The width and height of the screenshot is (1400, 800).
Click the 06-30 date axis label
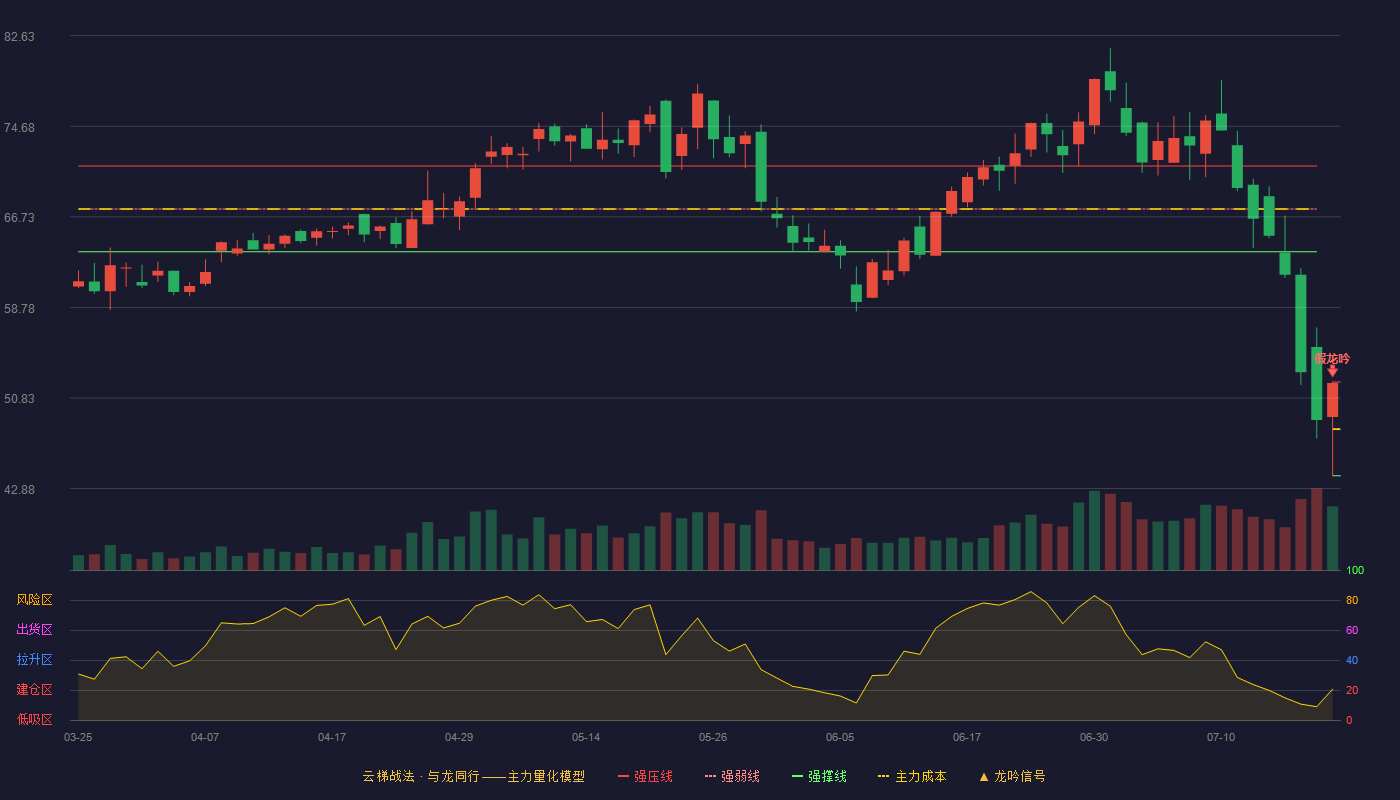1094,737
